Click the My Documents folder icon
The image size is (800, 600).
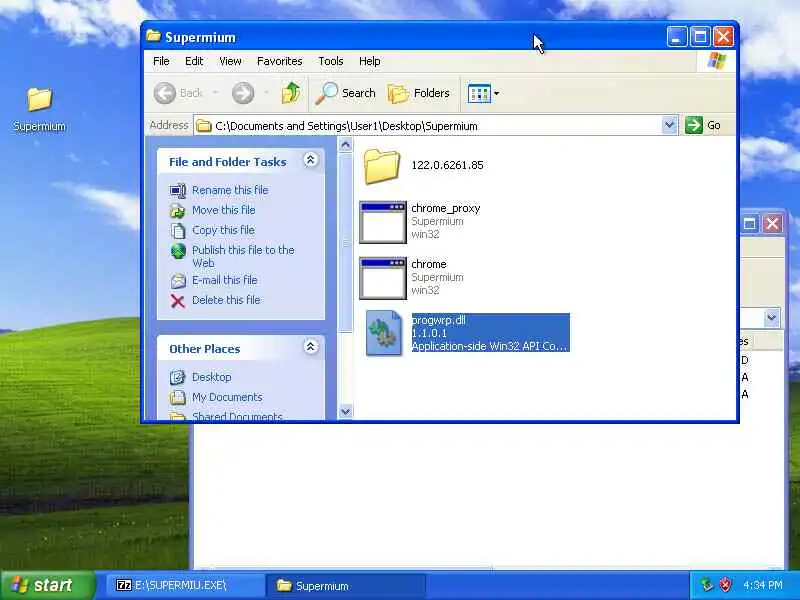pos(178,397)
